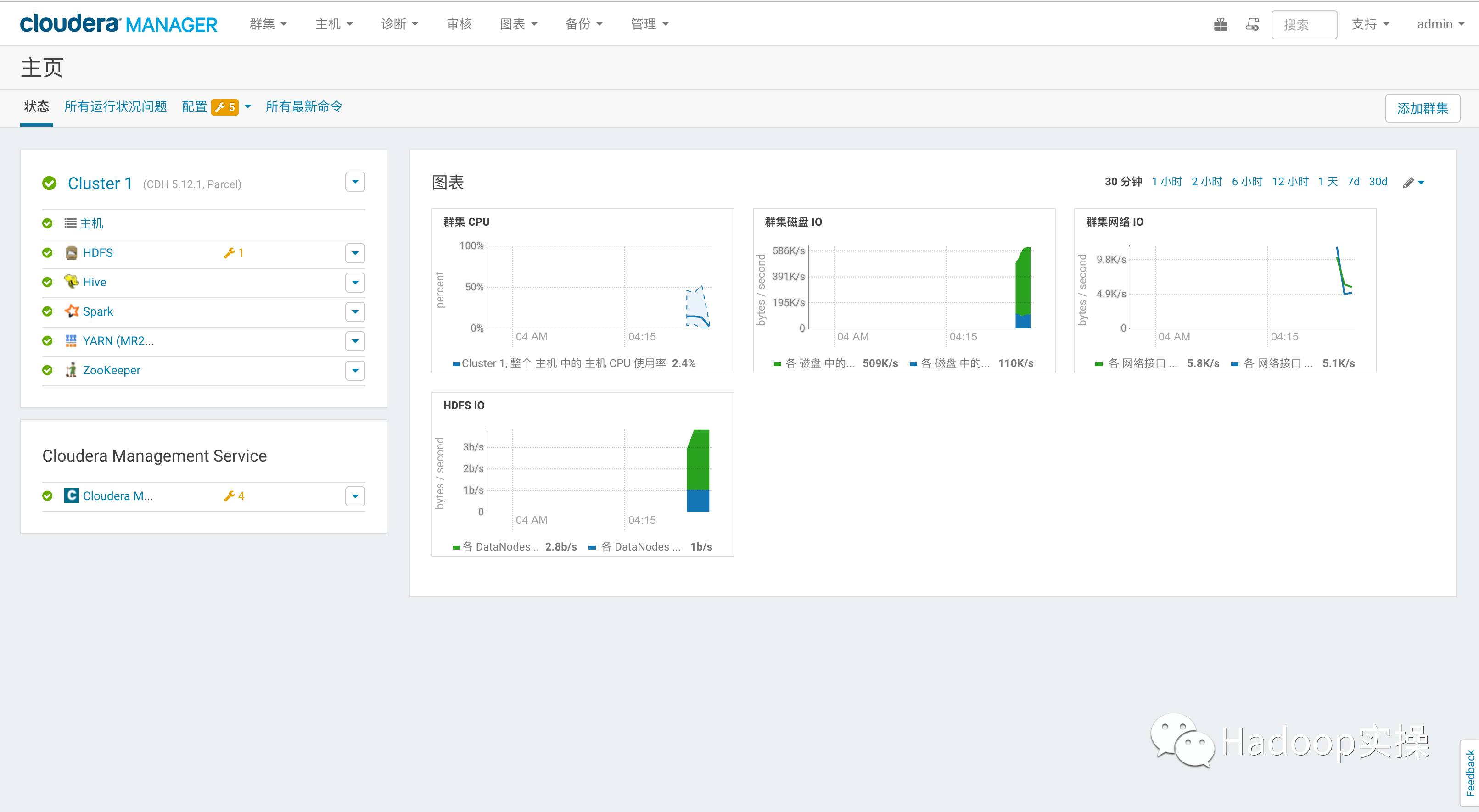Click the running commands icon near search
Viewport: 1479px width, 812px height.
coord(1252,25)
